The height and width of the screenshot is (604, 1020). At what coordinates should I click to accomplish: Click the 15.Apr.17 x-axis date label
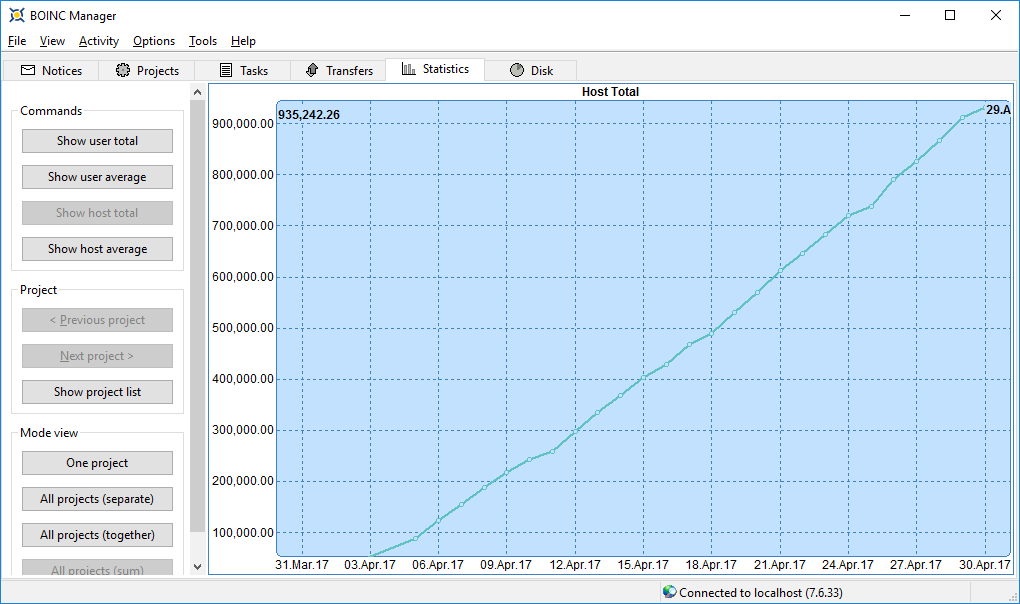point(643,564)
